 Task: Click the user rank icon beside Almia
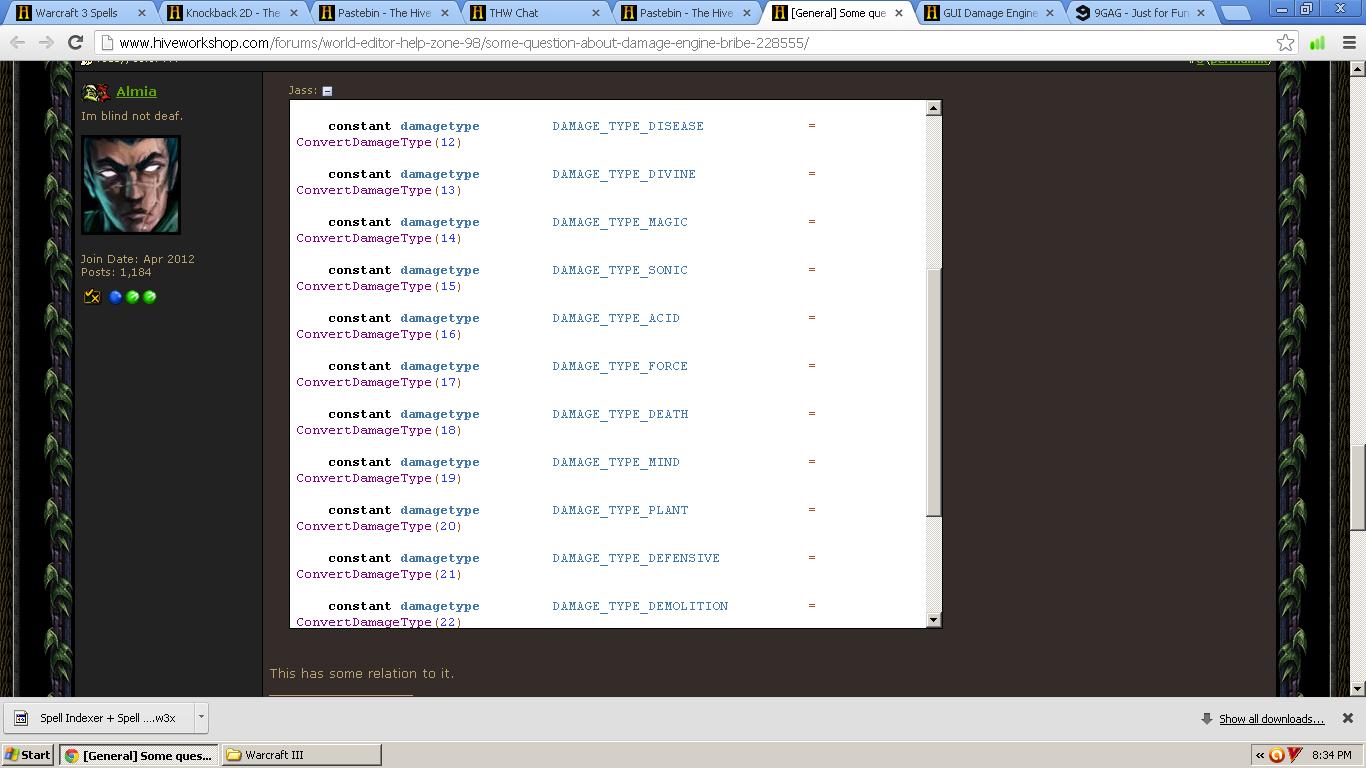coord(96,92)
